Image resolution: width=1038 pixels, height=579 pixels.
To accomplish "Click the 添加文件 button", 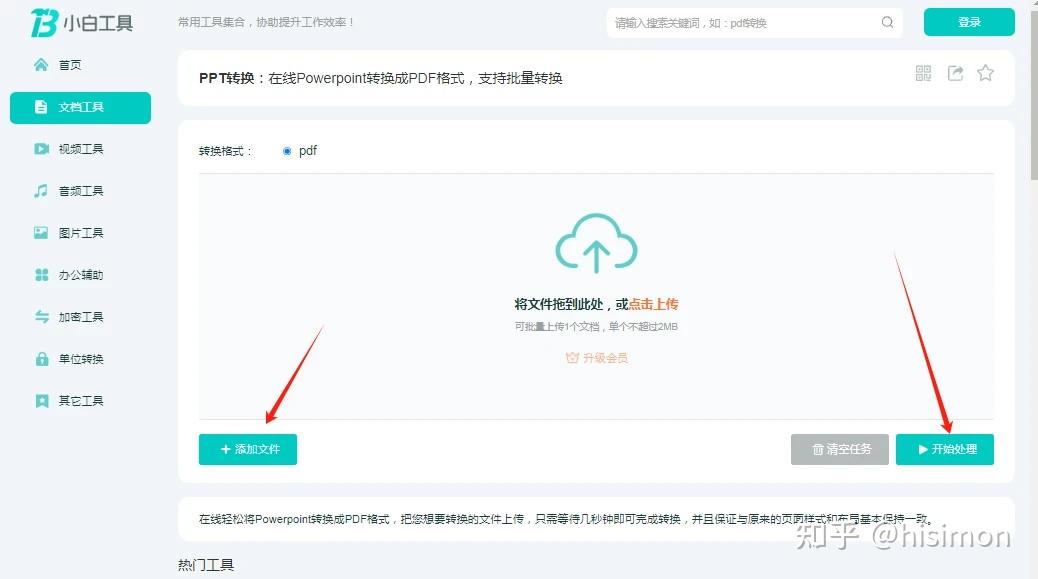I will 248,449.
